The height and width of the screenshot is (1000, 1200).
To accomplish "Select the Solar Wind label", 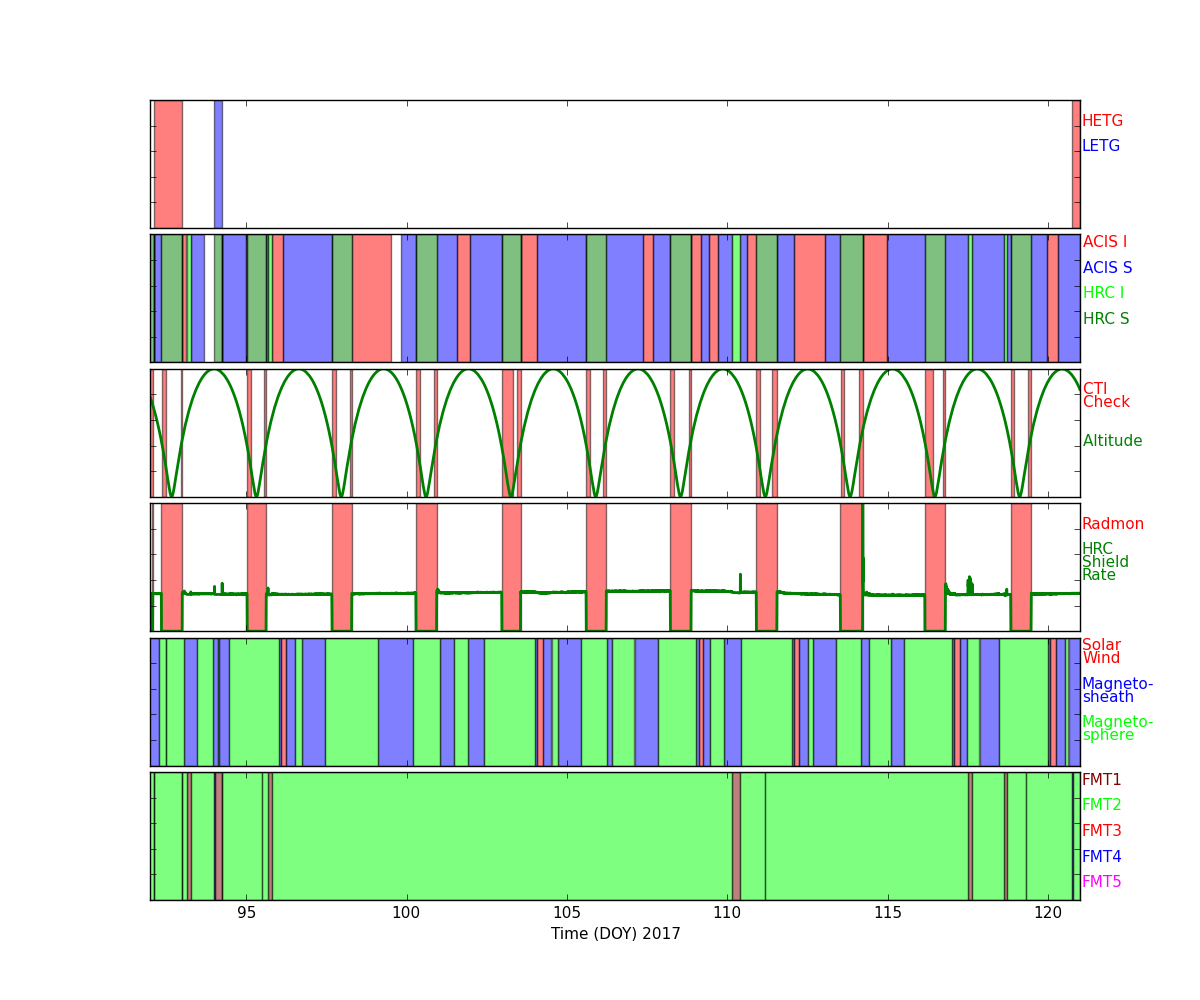I will click(1101, 652).
